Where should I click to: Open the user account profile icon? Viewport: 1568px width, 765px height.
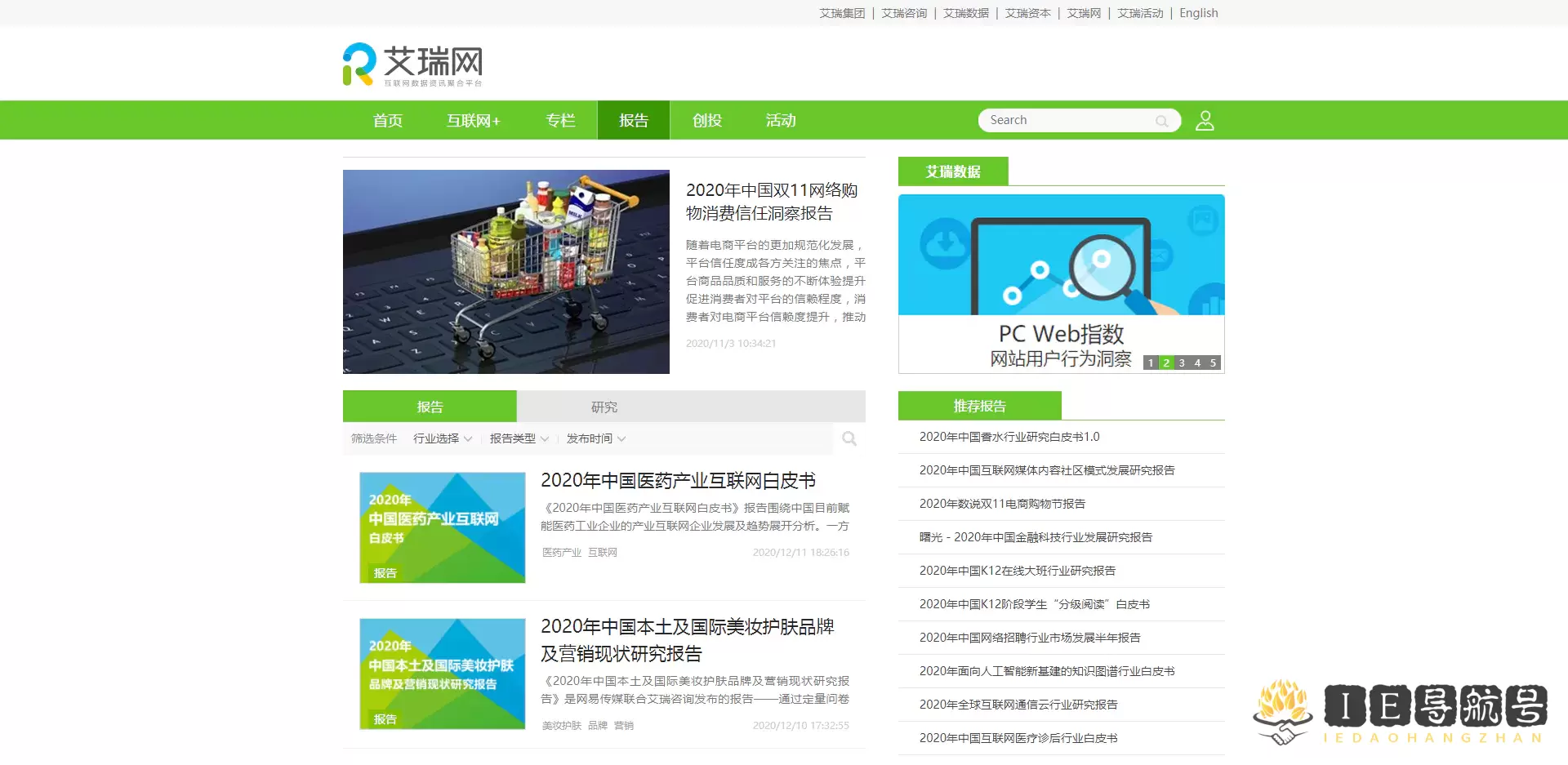pyautogui.click(x=1205, y=121)
